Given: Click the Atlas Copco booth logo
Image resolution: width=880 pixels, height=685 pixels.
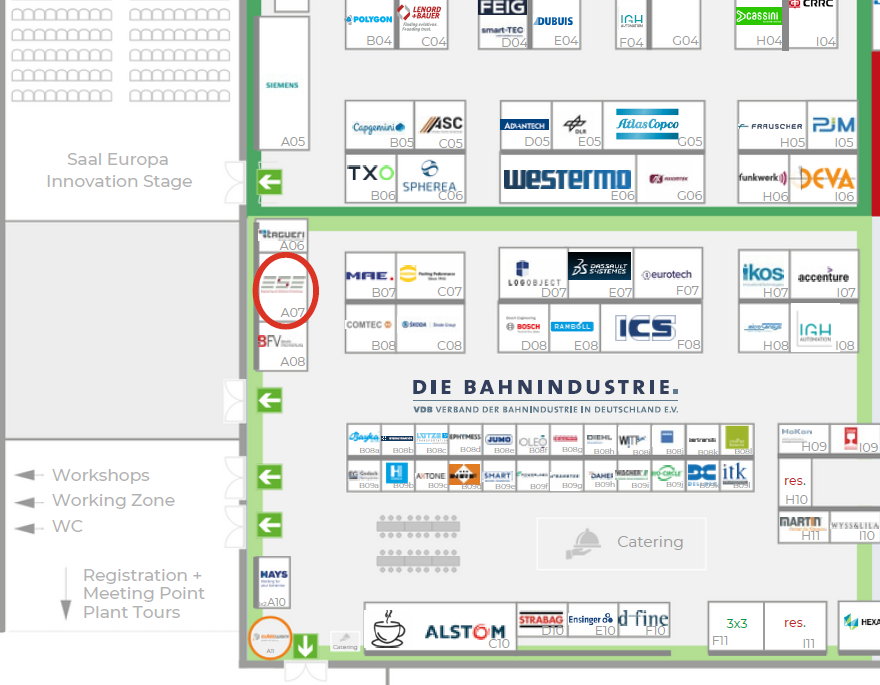Looking at the screenshot, I should pos(647,125).
